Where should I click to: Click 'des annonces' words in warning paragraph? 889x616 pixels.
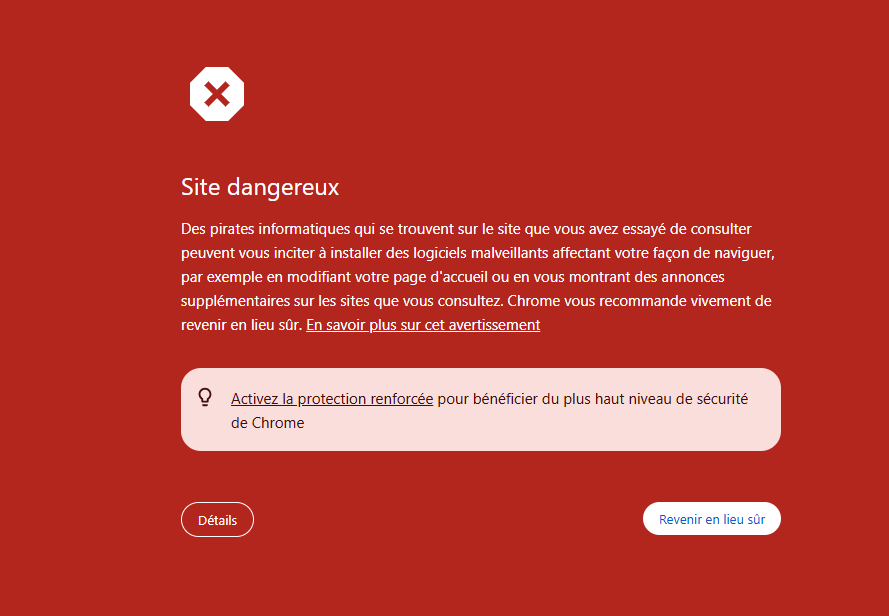pos(687,277)
